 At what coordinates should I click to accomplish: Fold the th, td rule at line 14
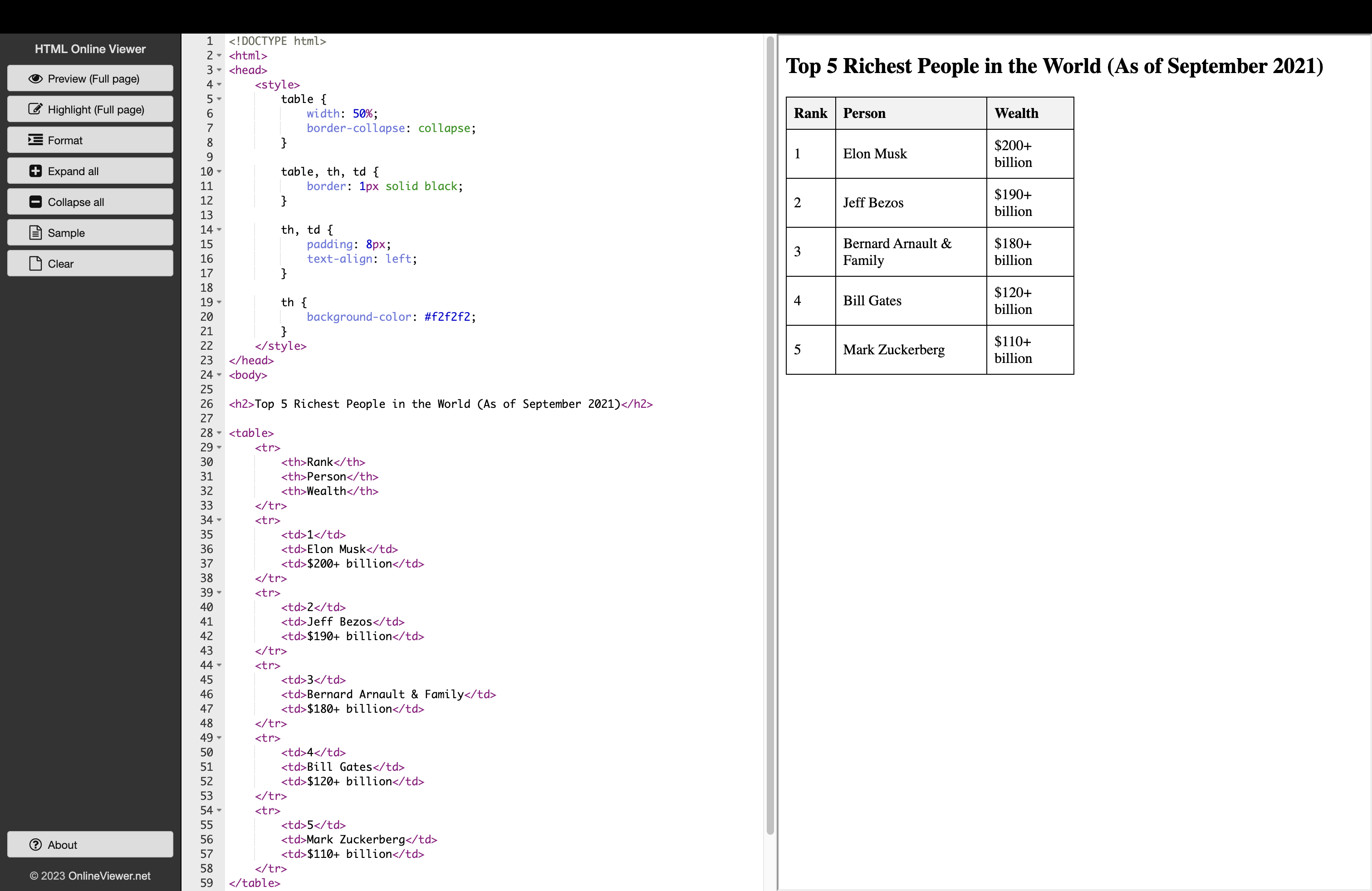pos(219,230)
